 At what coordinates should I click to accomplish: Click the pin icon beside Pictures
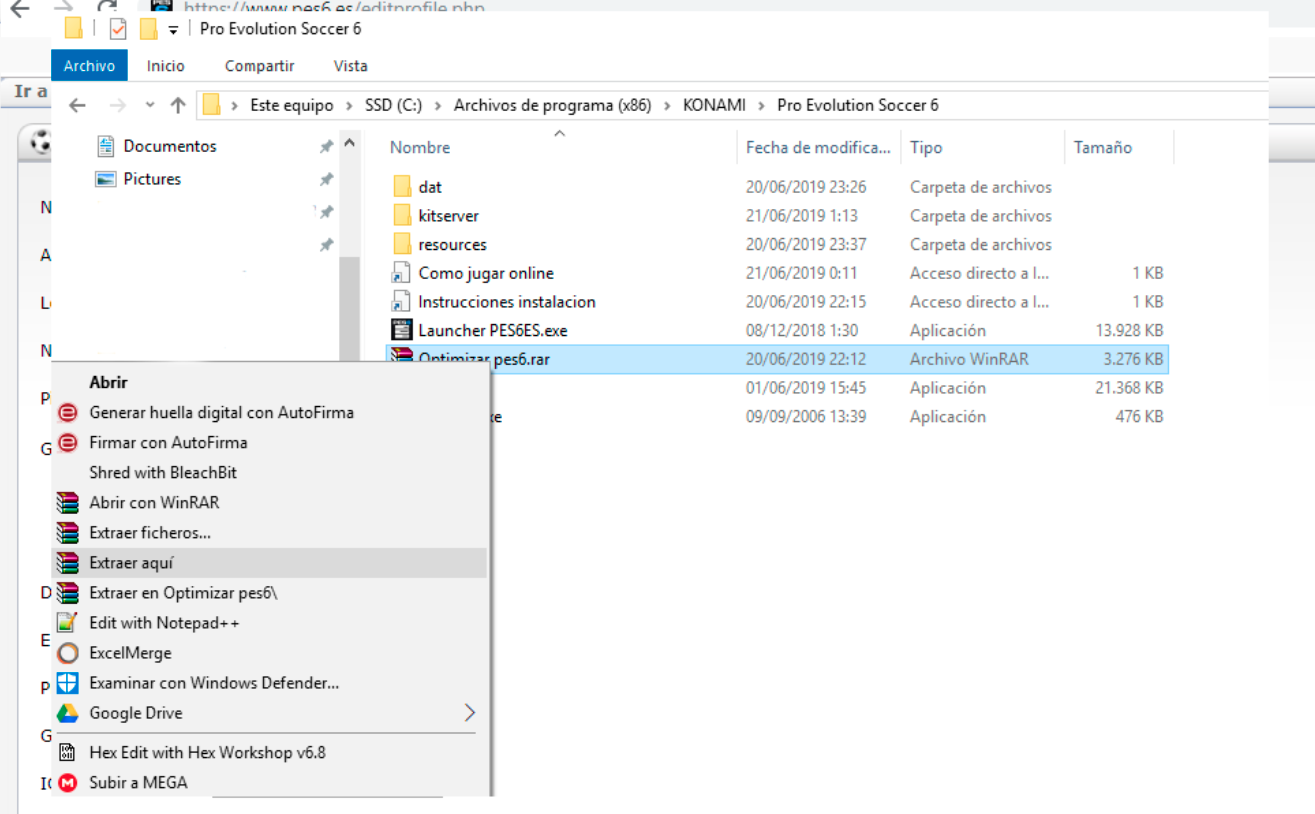[x=326, y=180]
